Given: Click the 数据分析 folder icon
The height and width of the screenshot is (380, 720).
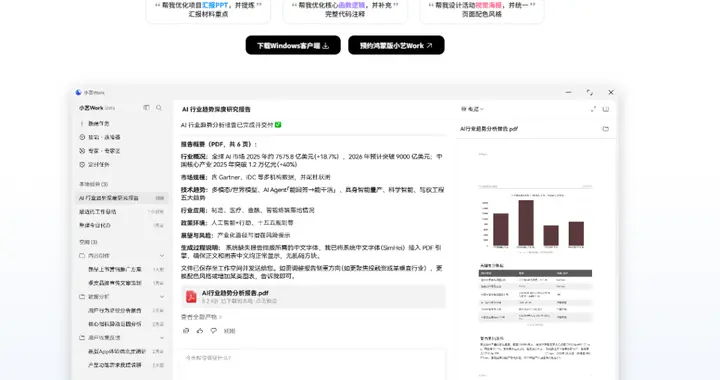Looking at the screenshot, I should point(82,297).
